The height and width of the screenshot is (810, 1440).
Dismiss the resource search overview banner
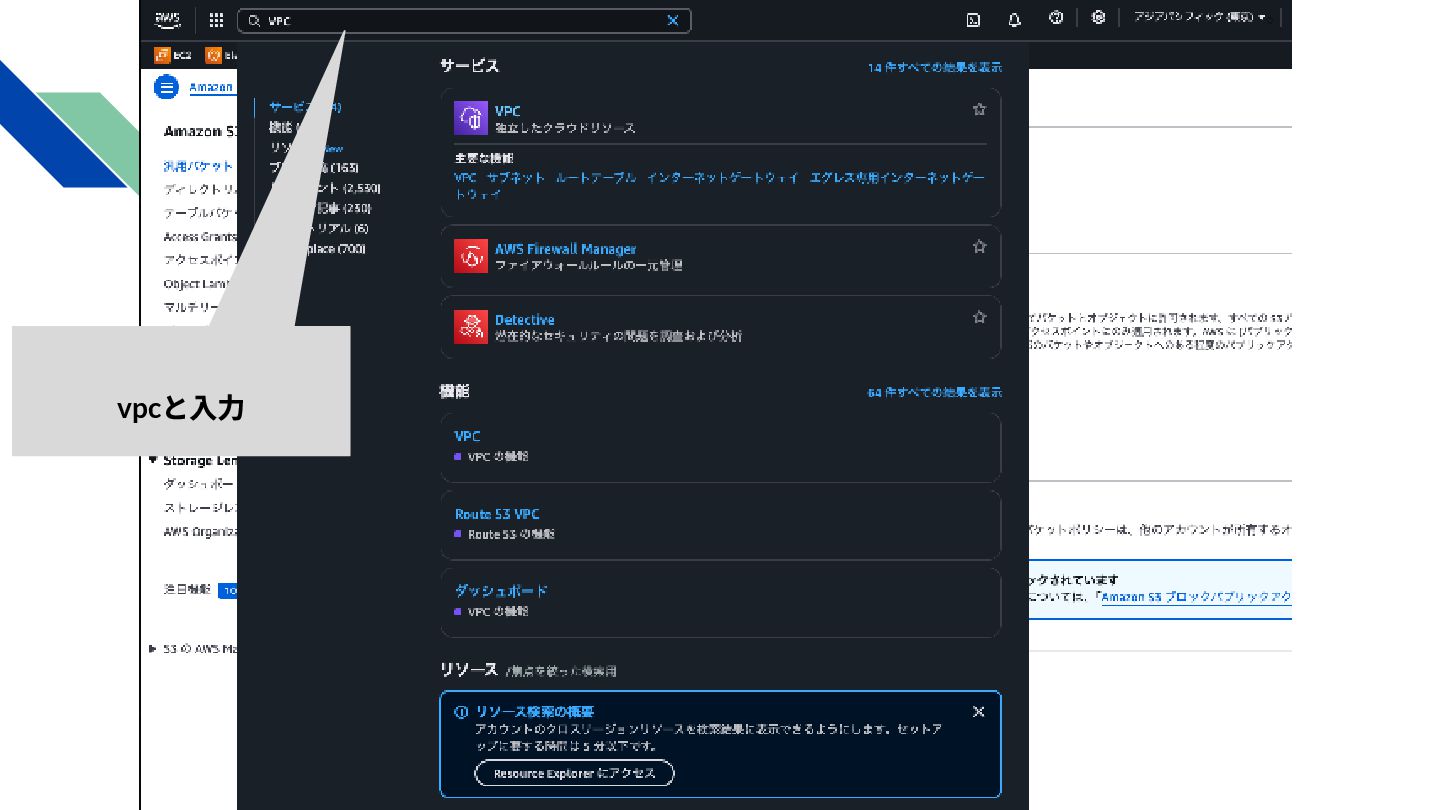coord(978,712)
